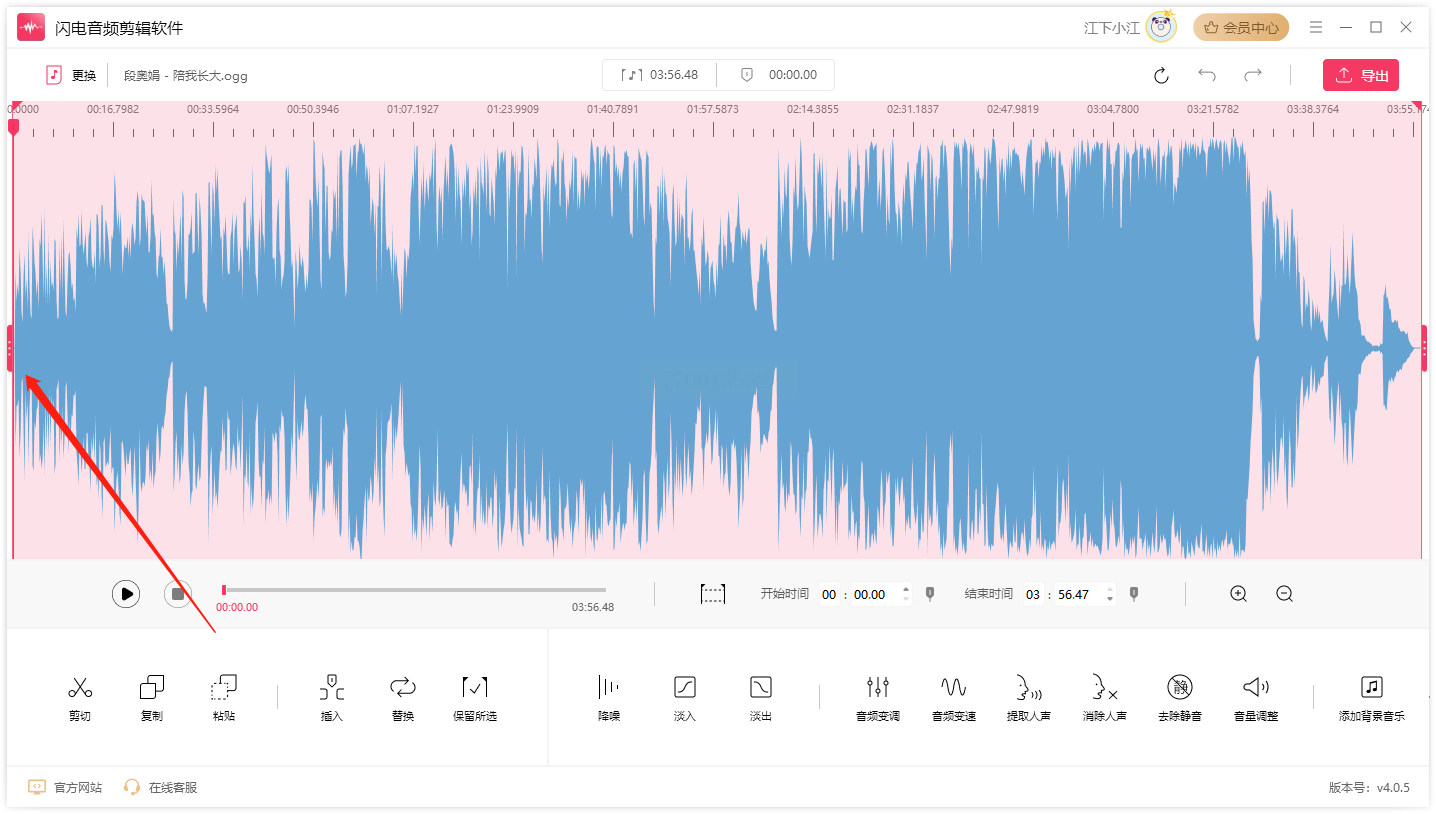The height and width of the screenshot is (814, 1436).
Task: Click the red playhead marker on the ruler
Action: (x=13, y=127)
